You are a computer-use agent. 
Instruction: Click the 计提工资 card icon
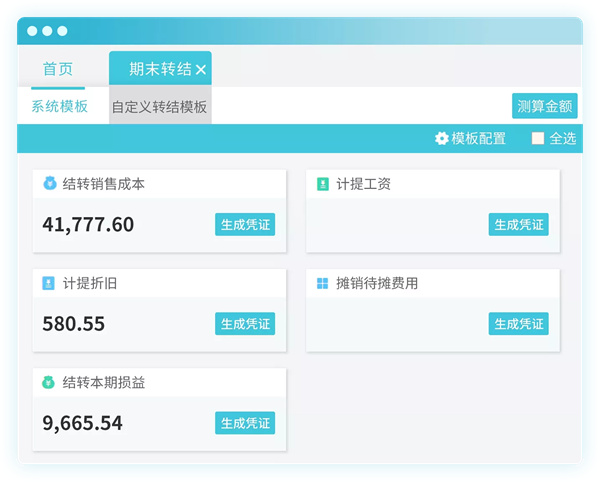point(323,184)
